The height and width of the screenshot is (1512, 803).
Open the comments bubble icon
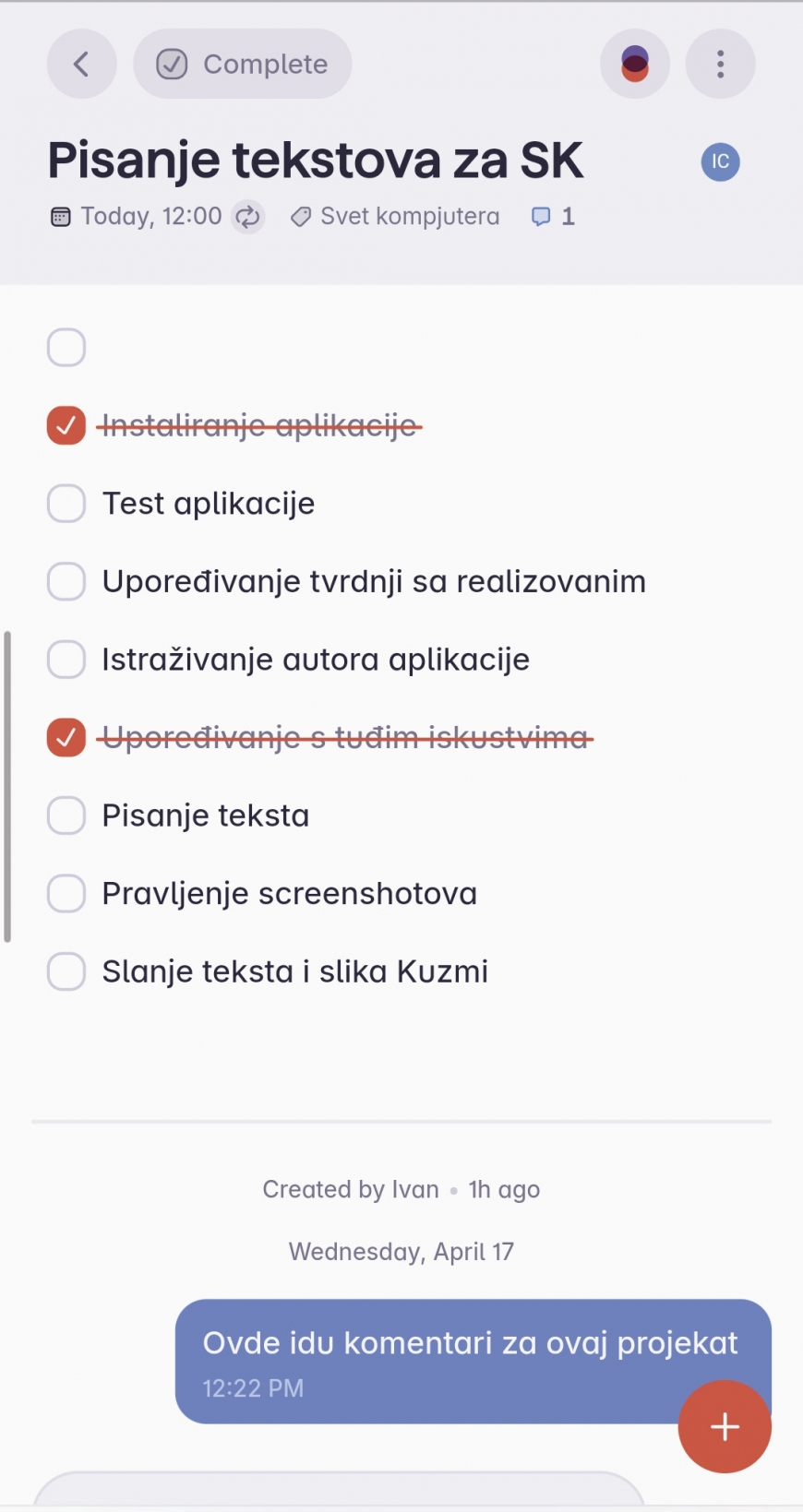point(541,217)
